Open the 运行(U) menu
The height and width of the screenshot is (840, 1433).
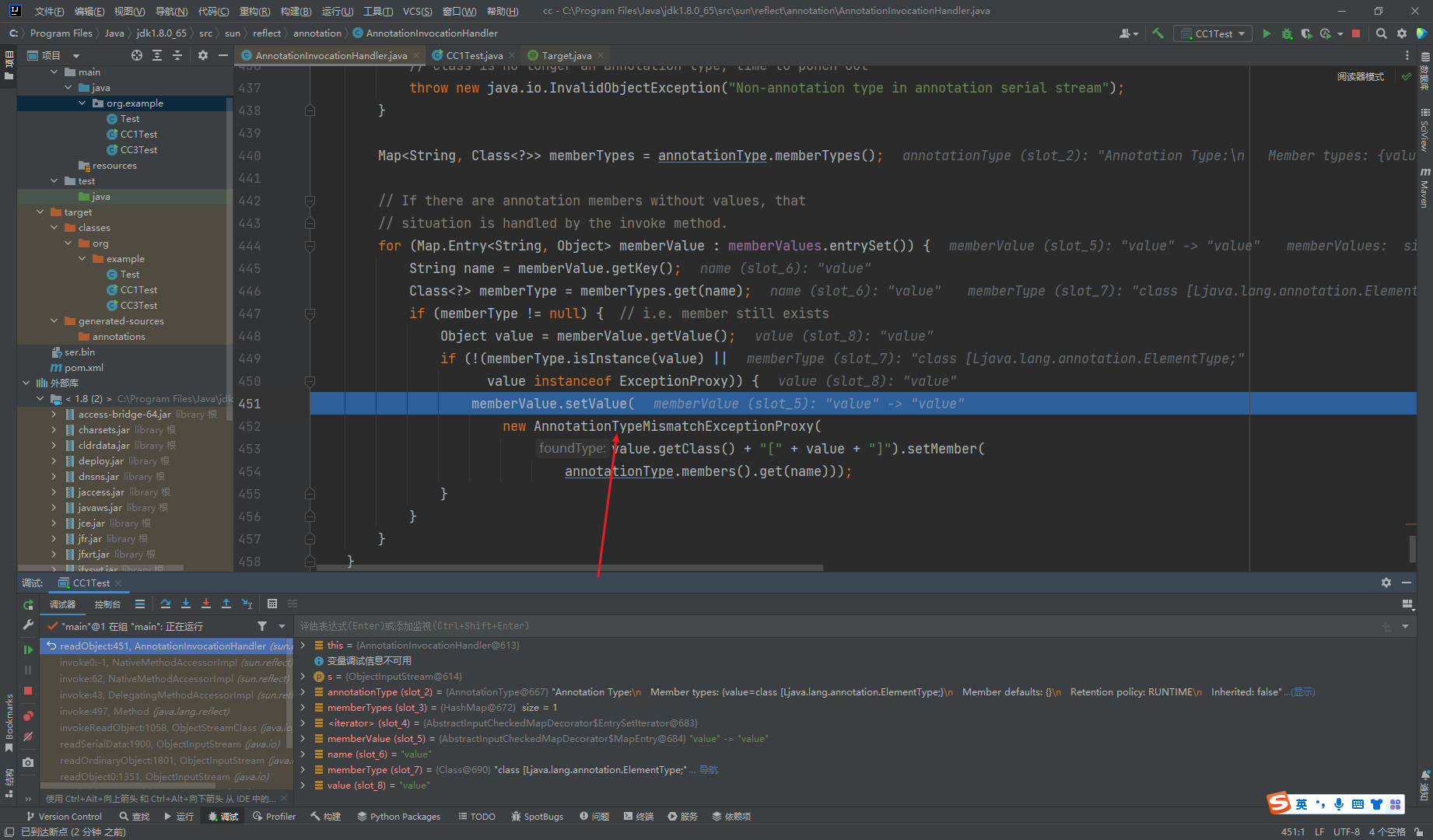tap(338, 11)
